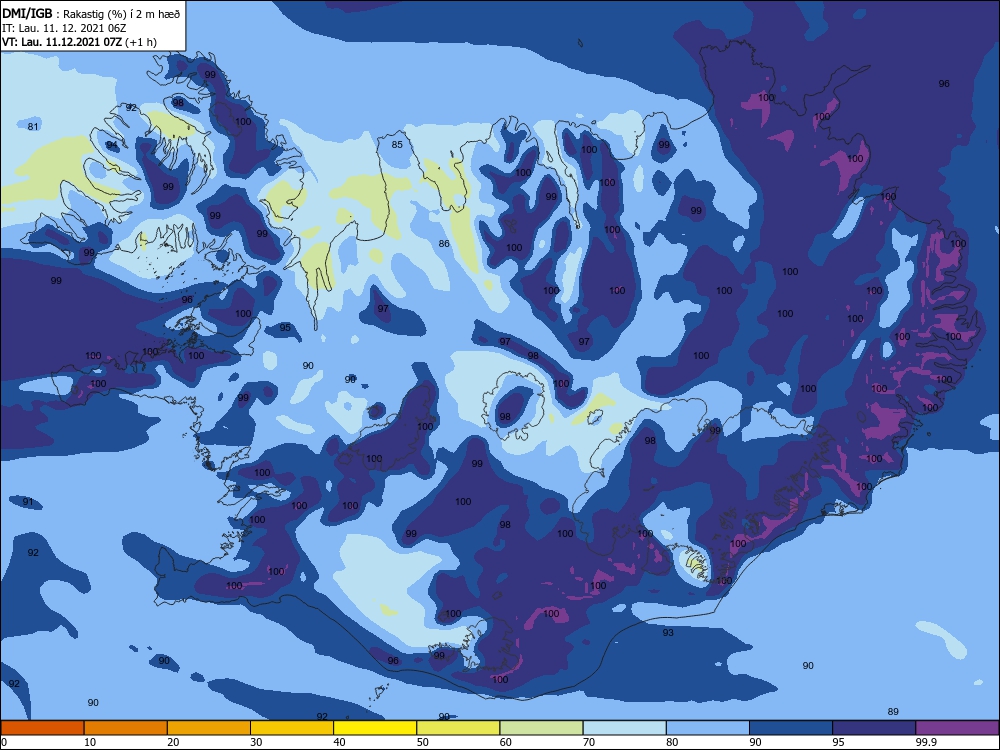This screenshot has width=1000, height=750.
Task: Click the "86" humidity value on the map
Action: point(445,244)
